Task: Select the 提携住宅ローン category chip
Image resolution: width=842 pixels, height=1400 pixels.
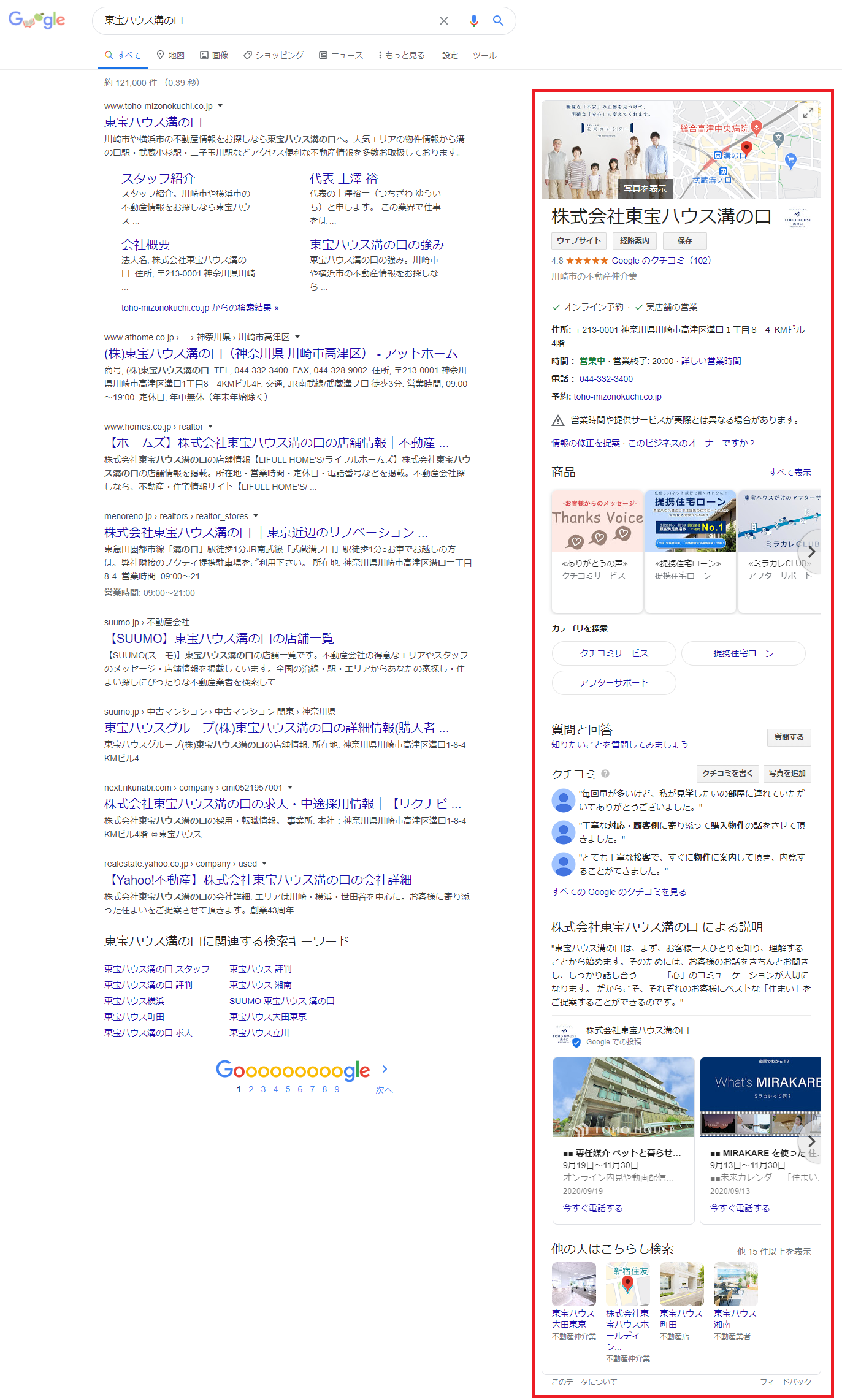Action: pyautogui.click(x=743, y=653)
